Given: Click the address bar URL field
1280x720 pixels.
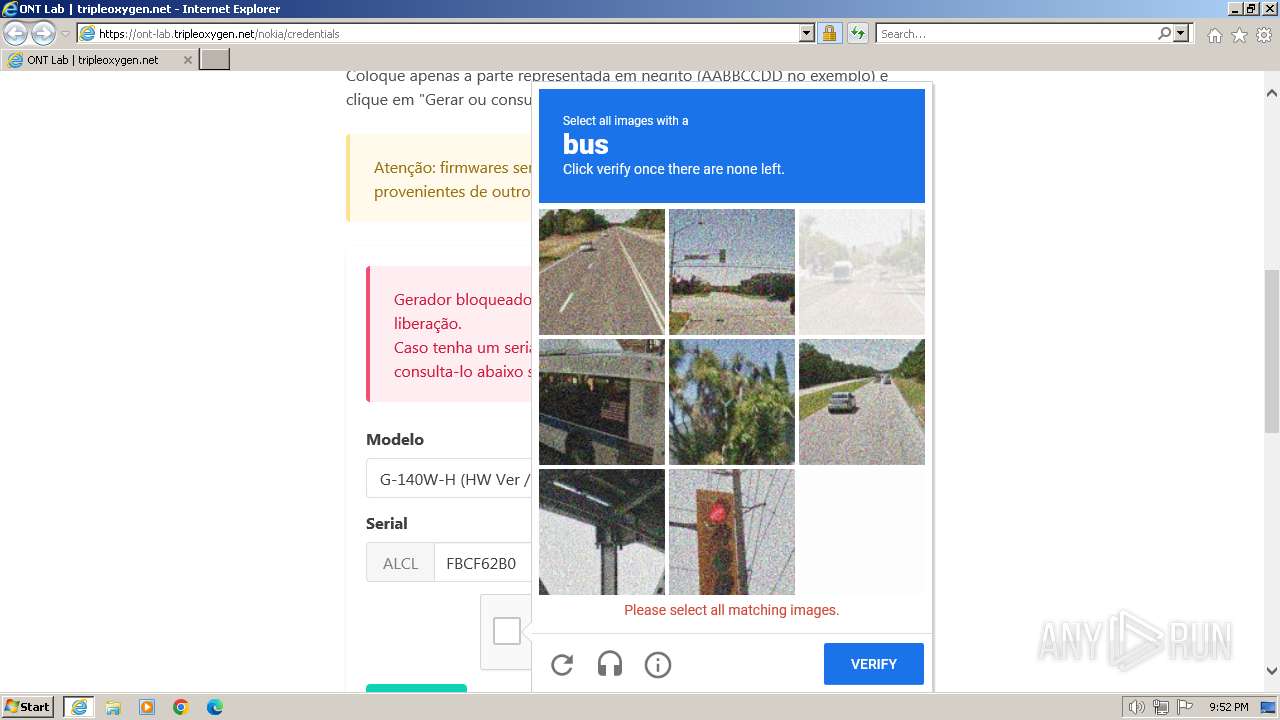Looking at the screenshot, I should 447,33.
